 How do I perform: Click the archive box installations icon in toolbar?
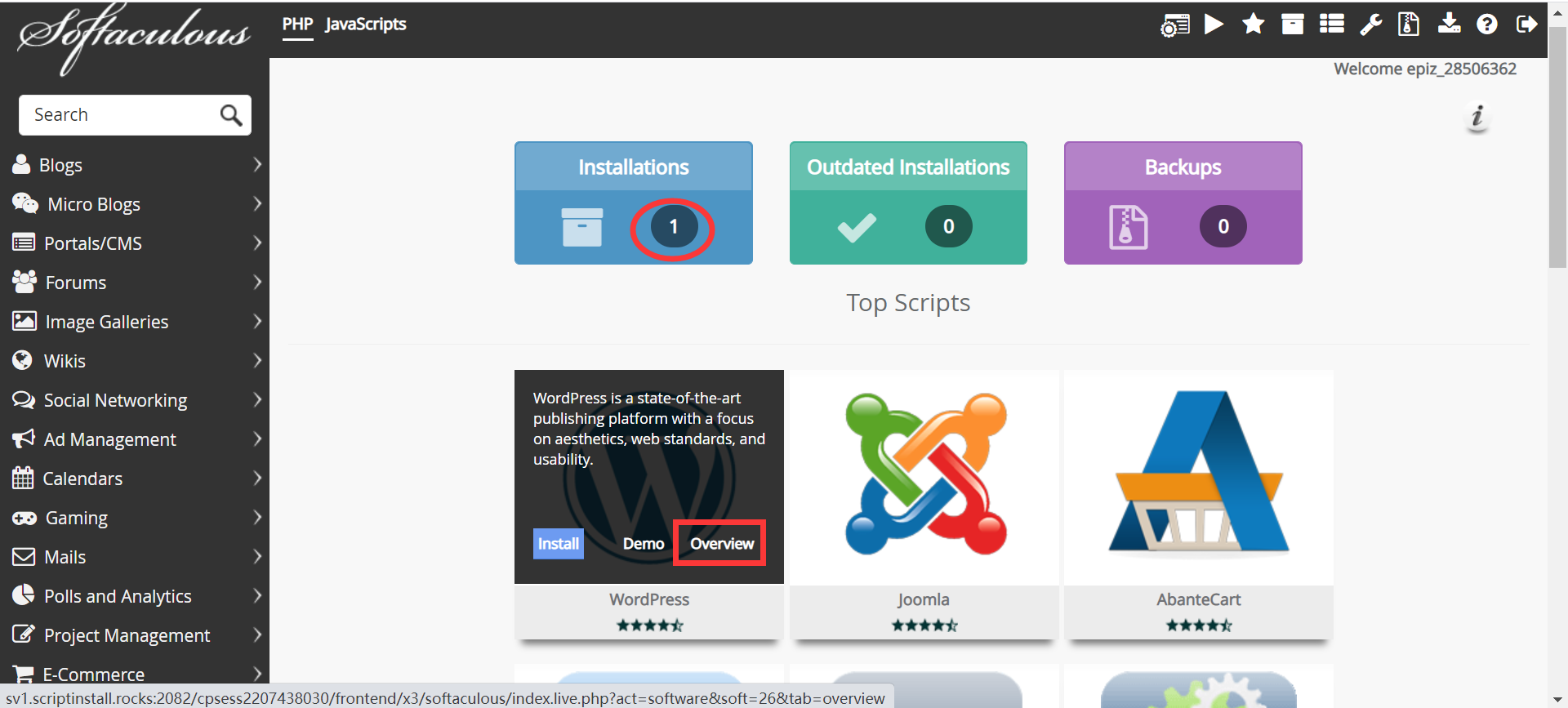click(1292, 24)
